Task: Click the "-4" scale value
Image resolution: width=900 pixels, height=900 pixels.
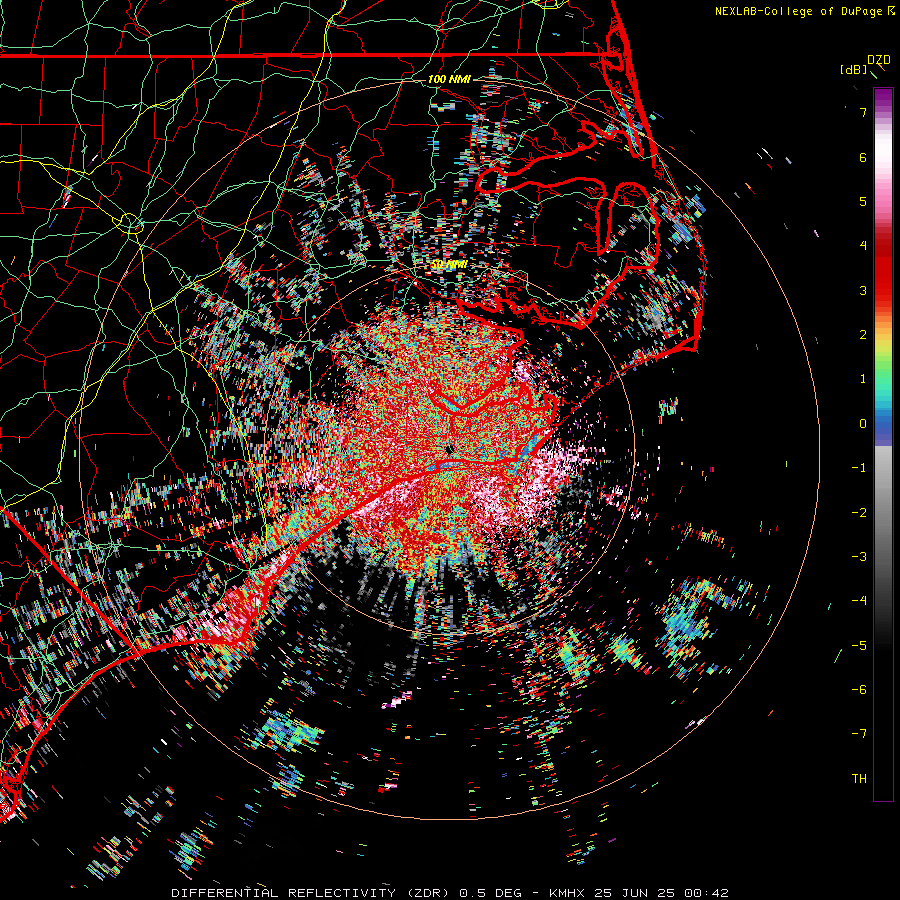Action: [x=859, y=601]
